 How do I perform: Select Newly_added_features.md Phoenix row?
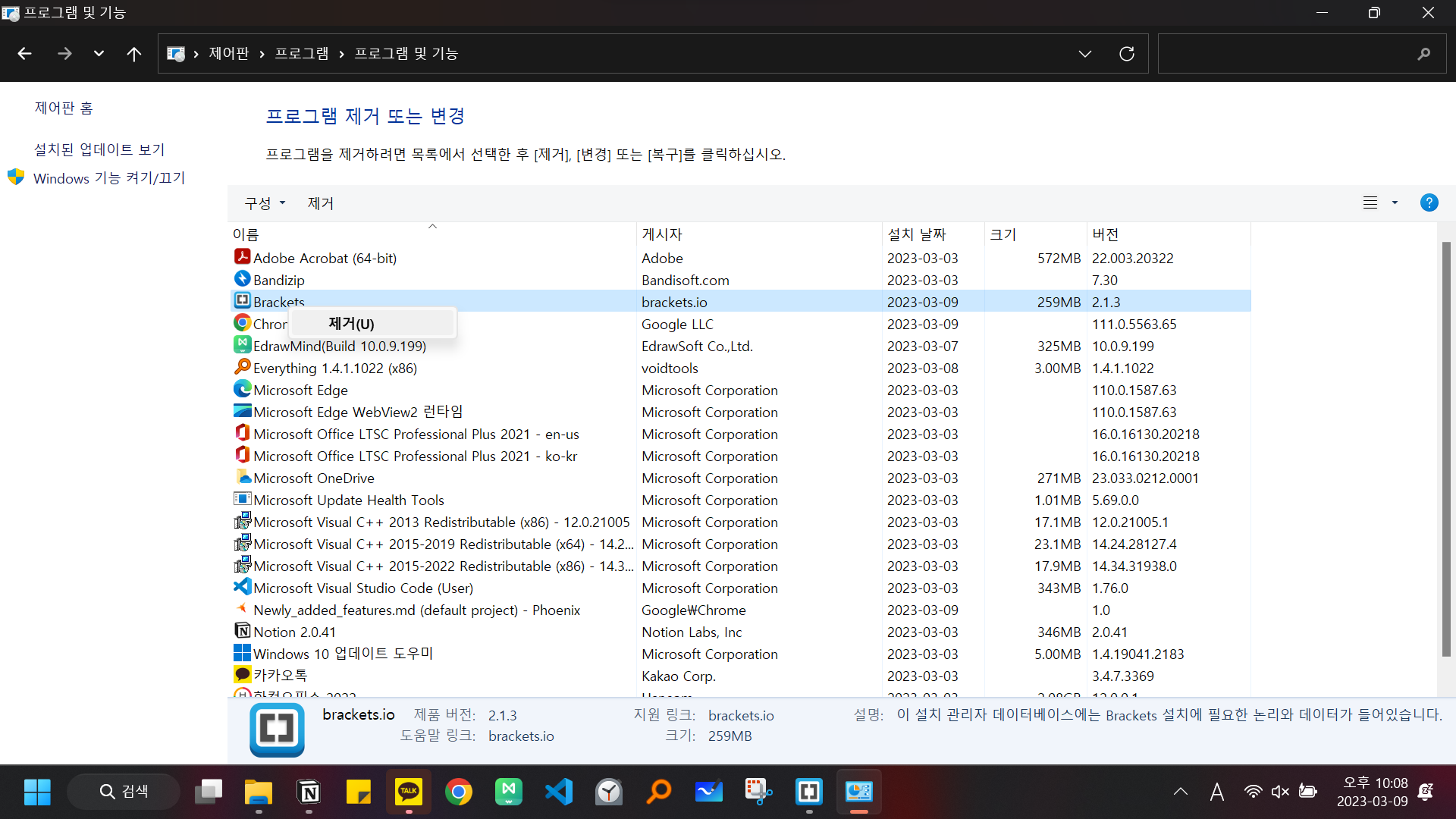[x=740, y=610]
